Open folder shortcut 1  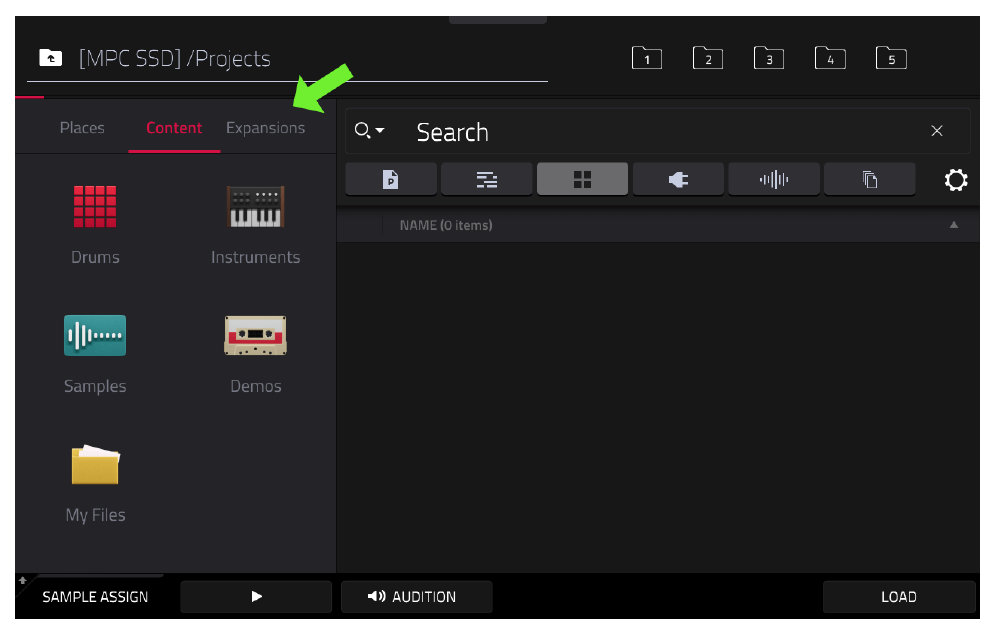(647, 58)
